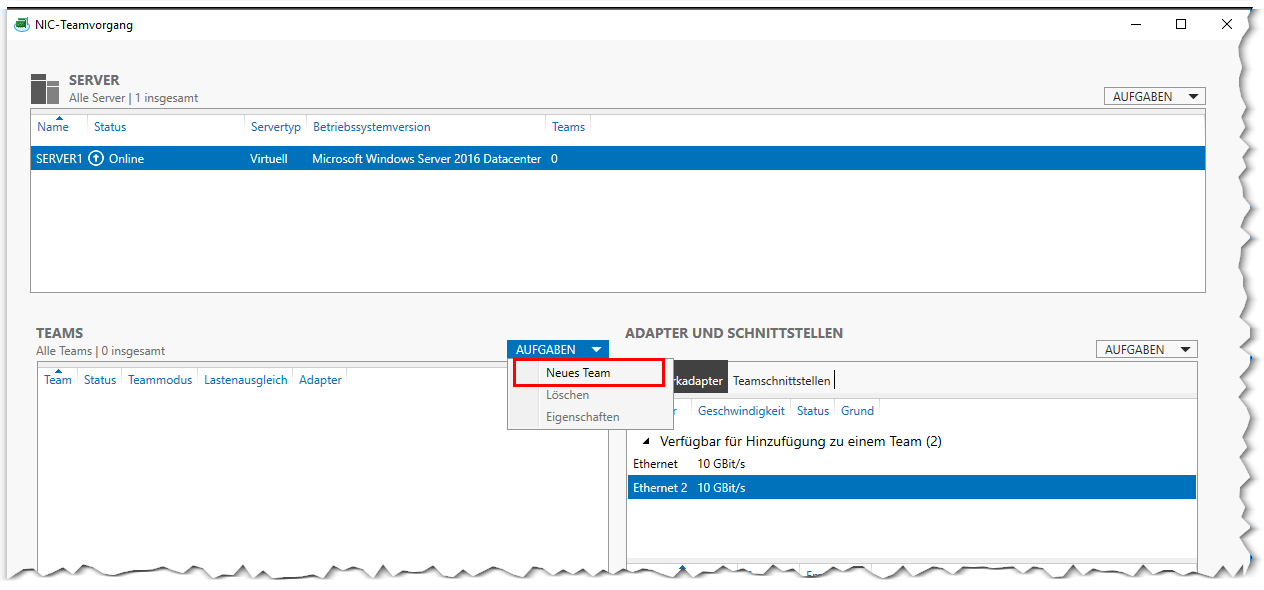This screenshot has width=1264, height=590.
Task: Click the Online status arrow icon for SERVER1
Action: click(x=96, y=158)
